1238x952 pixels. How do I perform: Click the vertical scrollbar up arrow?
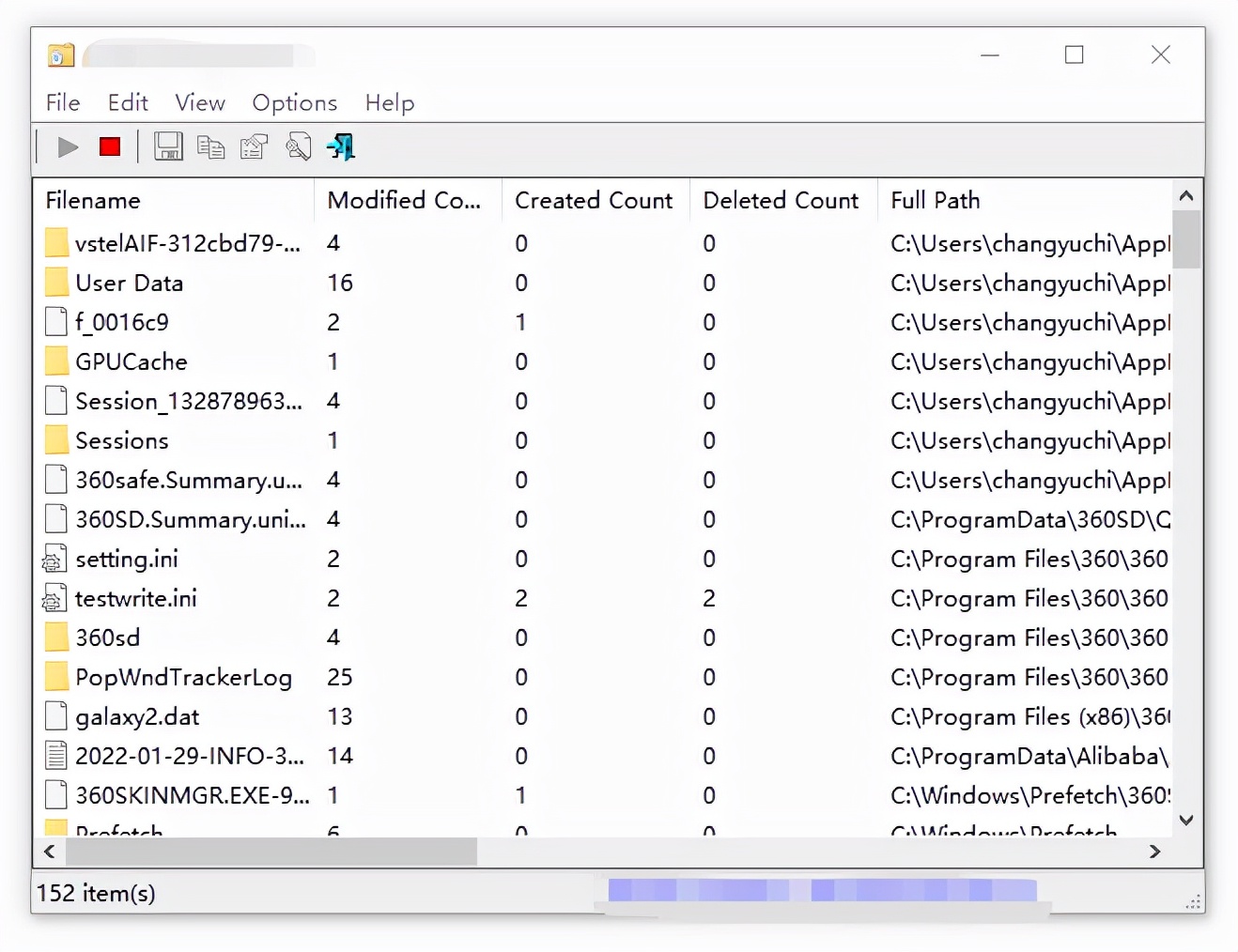1186,196
